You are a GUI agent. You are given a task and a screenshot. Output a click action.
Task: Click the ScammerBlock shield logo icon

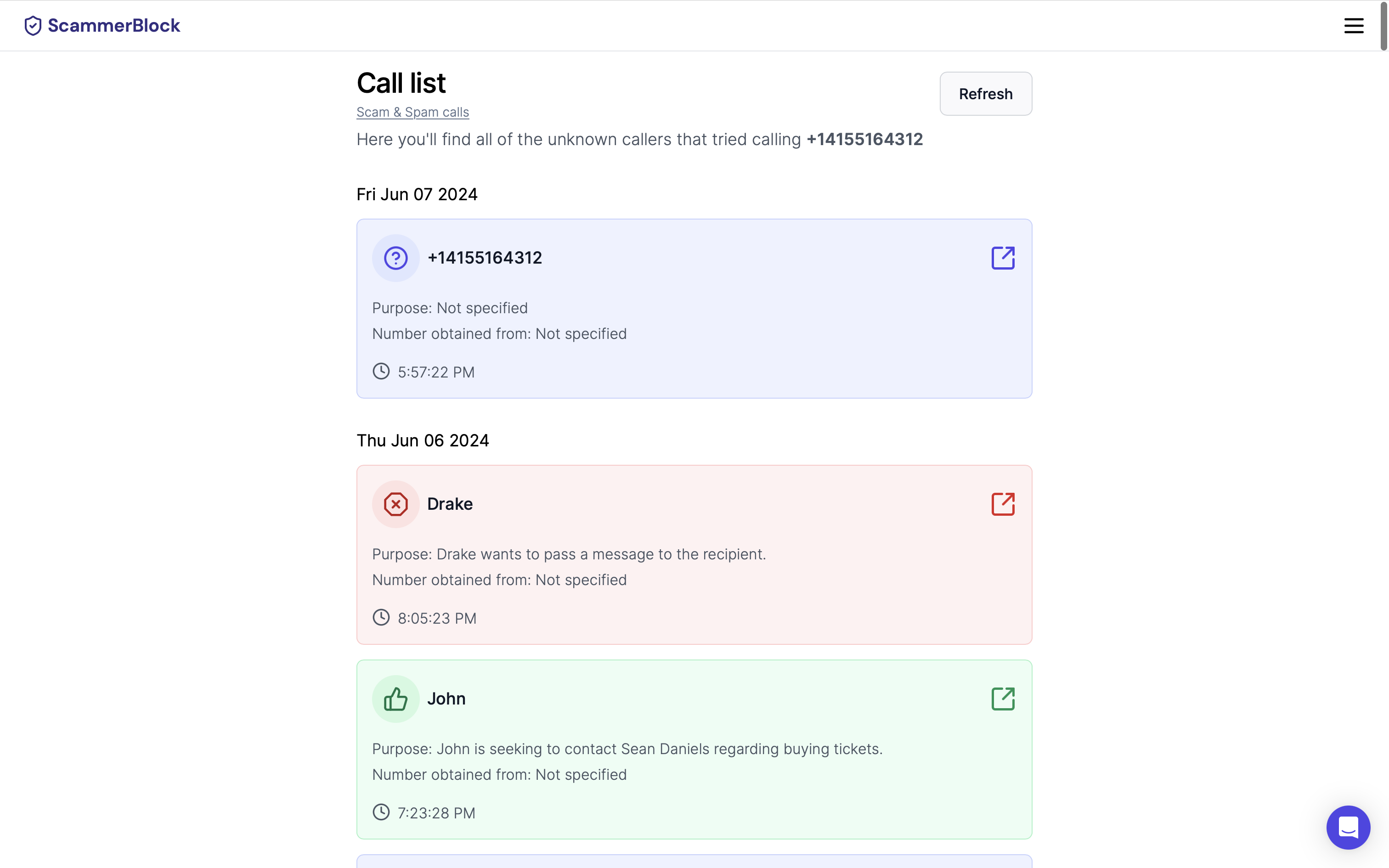[33, 26]
